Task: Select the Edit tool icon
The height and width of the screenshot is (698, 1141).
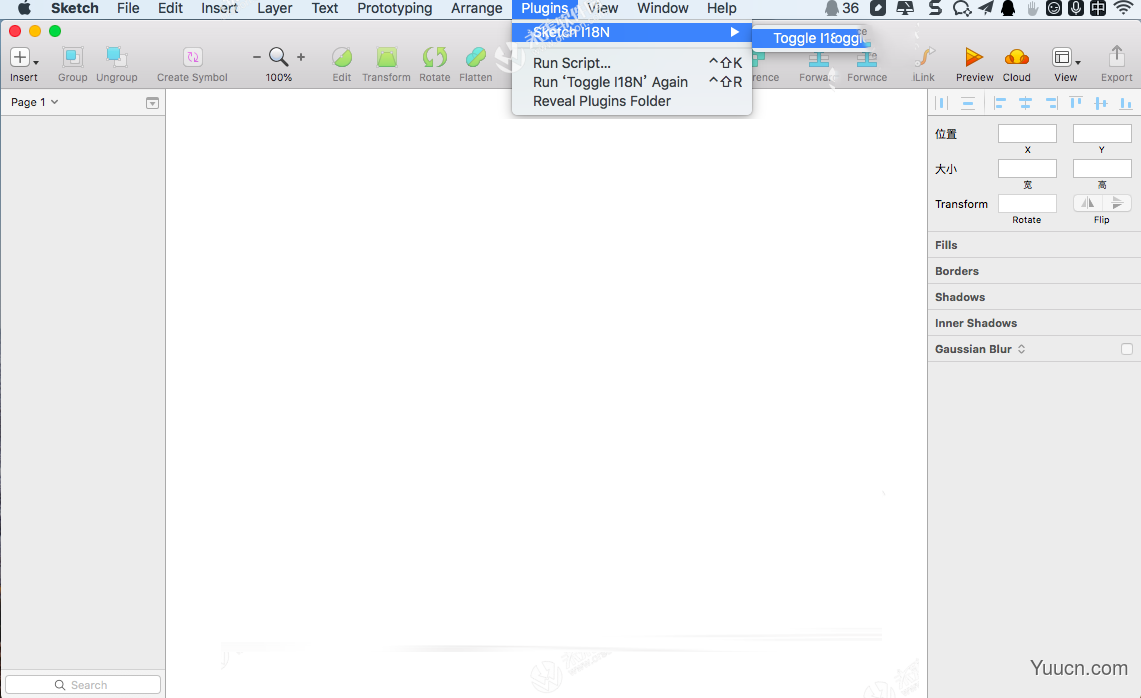Action: point(341,57)
